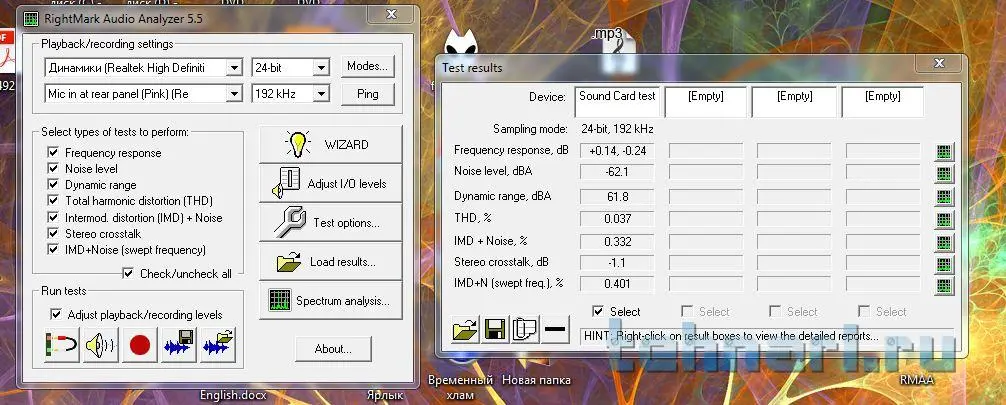
Task: Open results file icon in Test results
Action: point(465,330)
